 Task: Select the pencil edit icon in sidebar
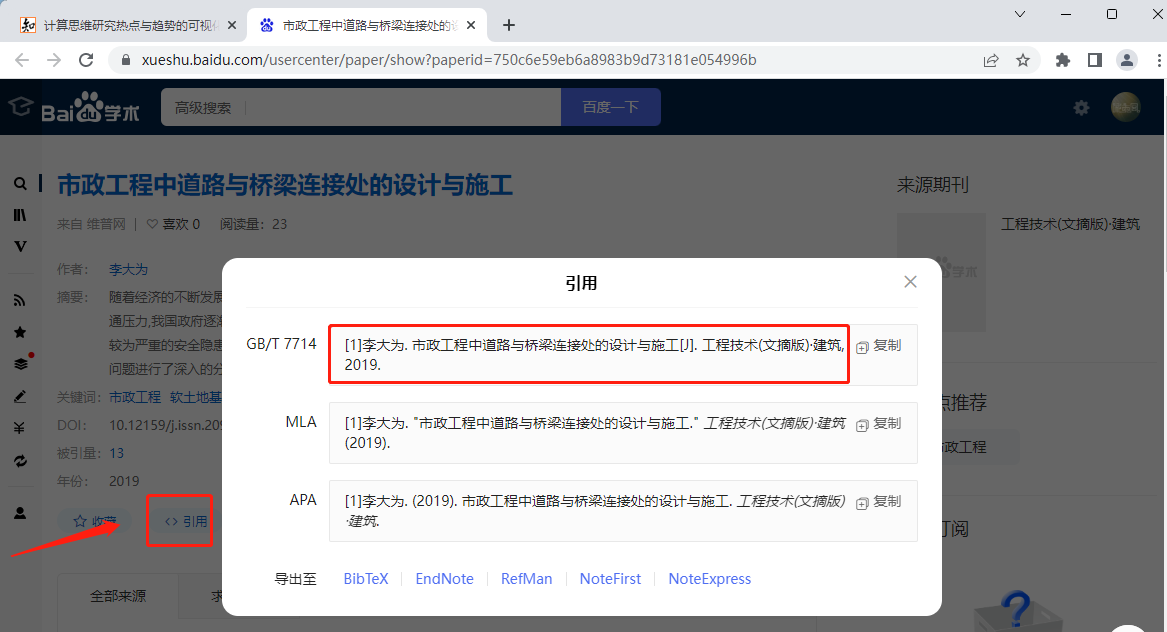click(20, 396)
